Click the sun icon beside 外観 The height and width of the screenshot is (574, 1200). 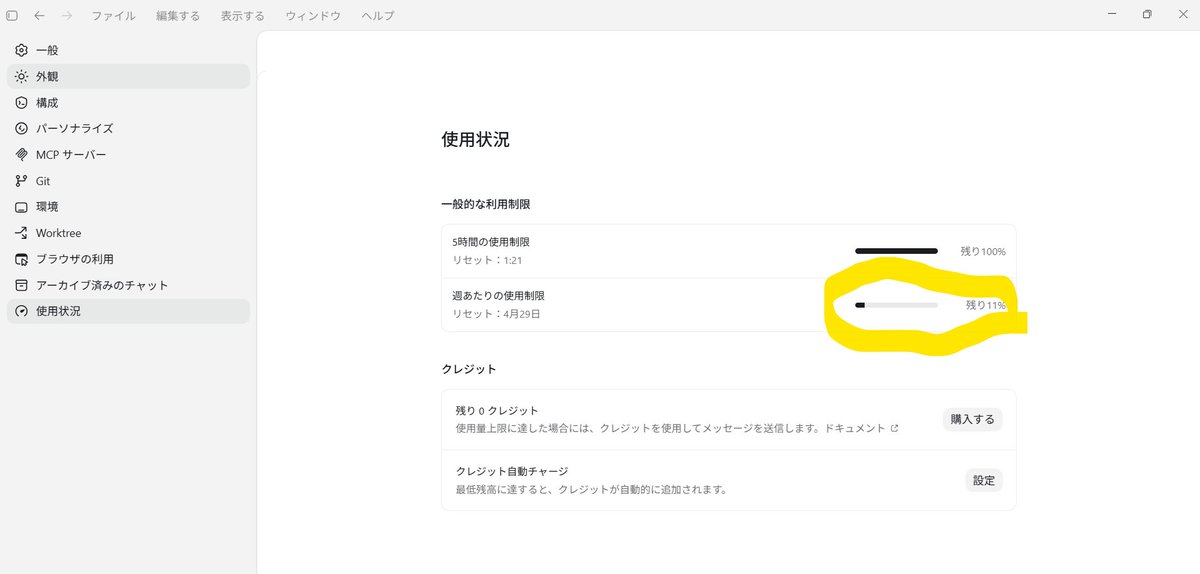(21, 76)
